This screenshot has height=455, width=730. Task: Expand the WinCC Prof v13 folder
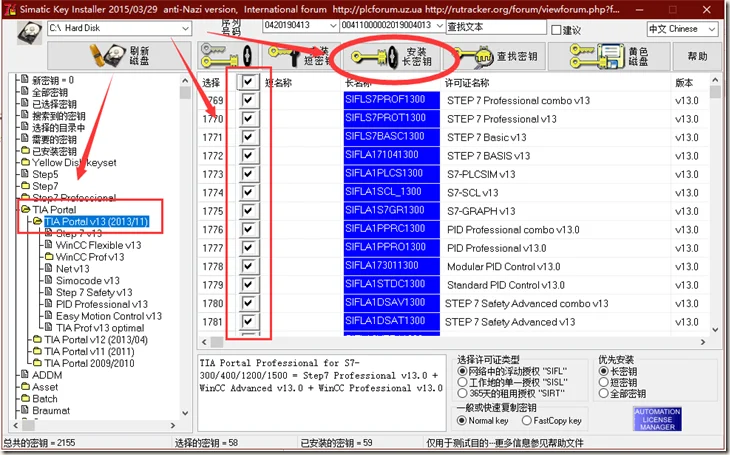pos(90,257)
